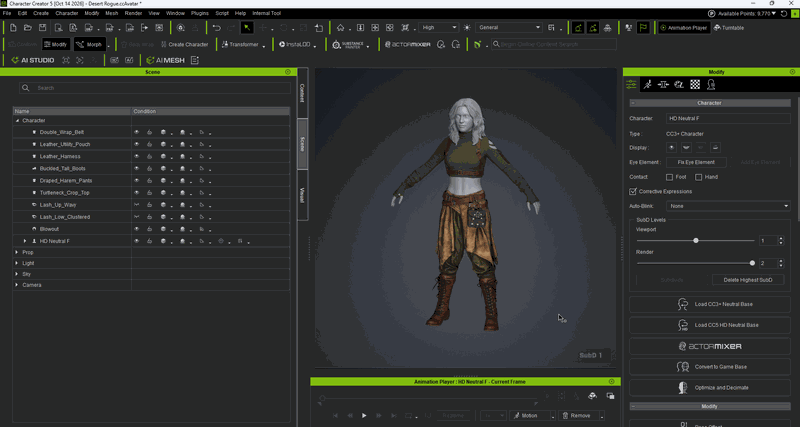The width and height of the screenshot is (800, 427).
Task: Click the Scene panel search field
Action: [155, 88]
